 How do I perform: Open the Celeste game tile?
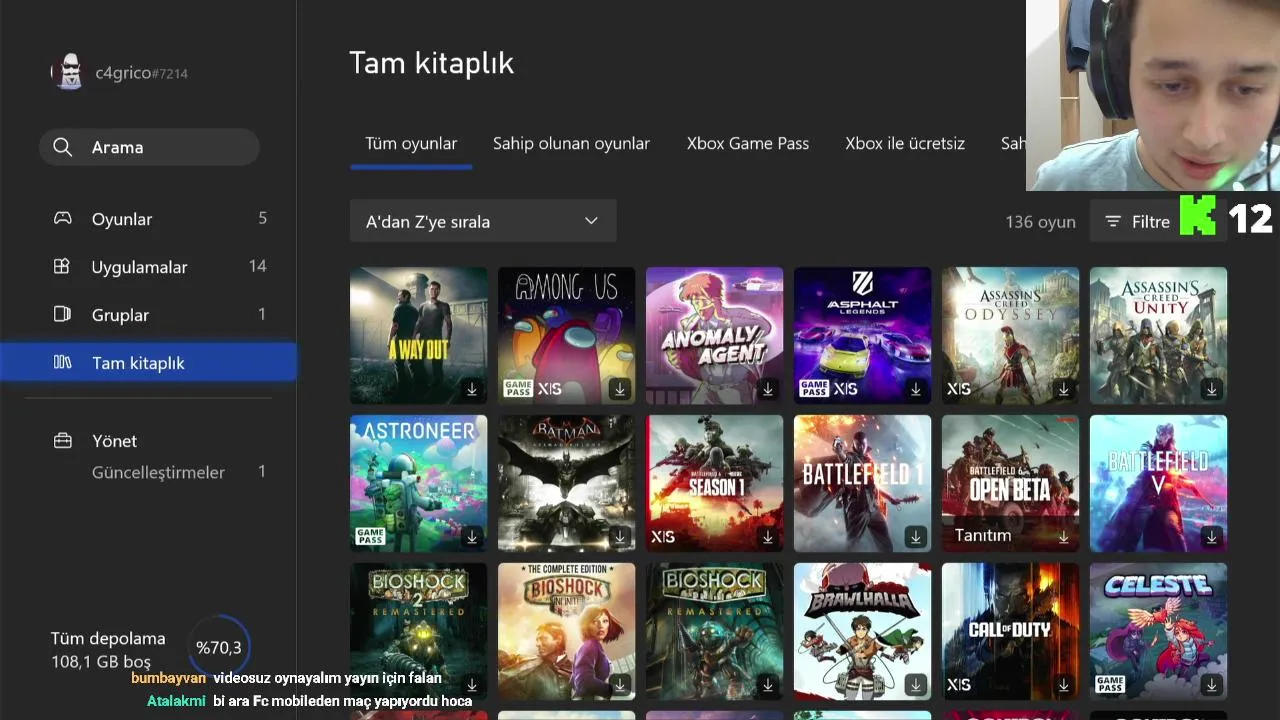click(1158, 631)
